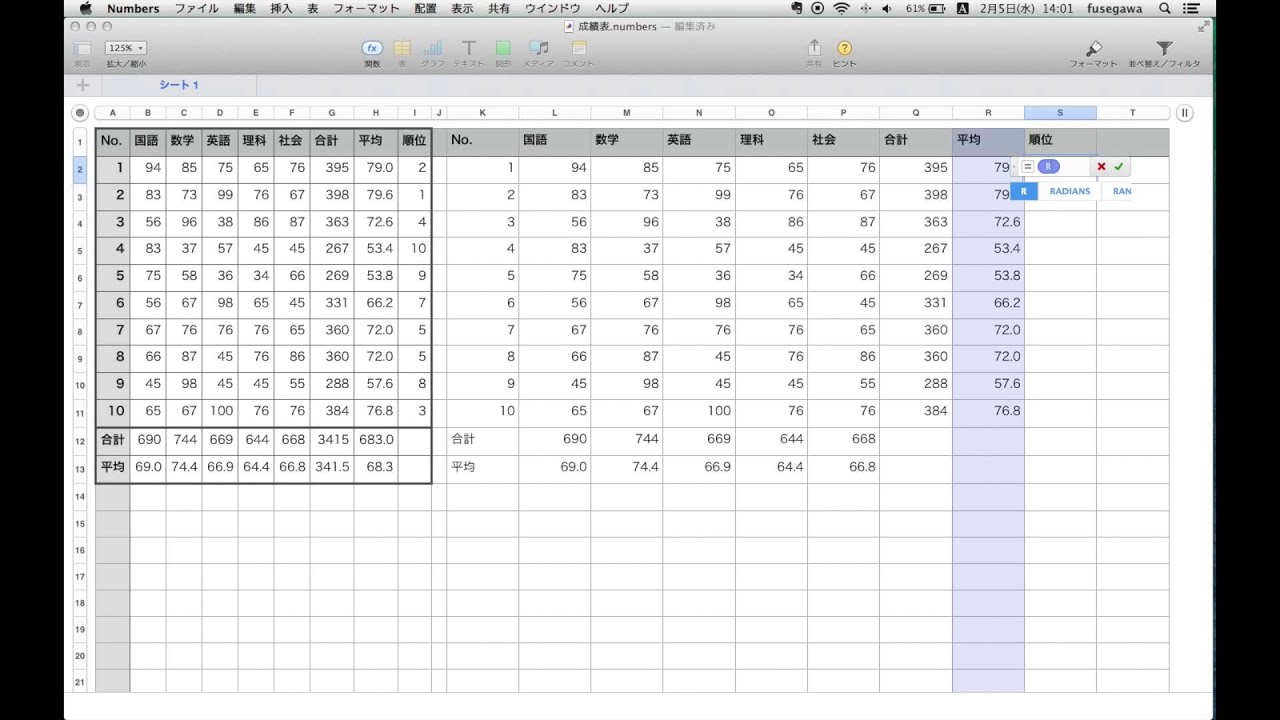This screenshot has width=1280, height=720.
Task: Open the 配置 menu
Action: pos(425,8)
